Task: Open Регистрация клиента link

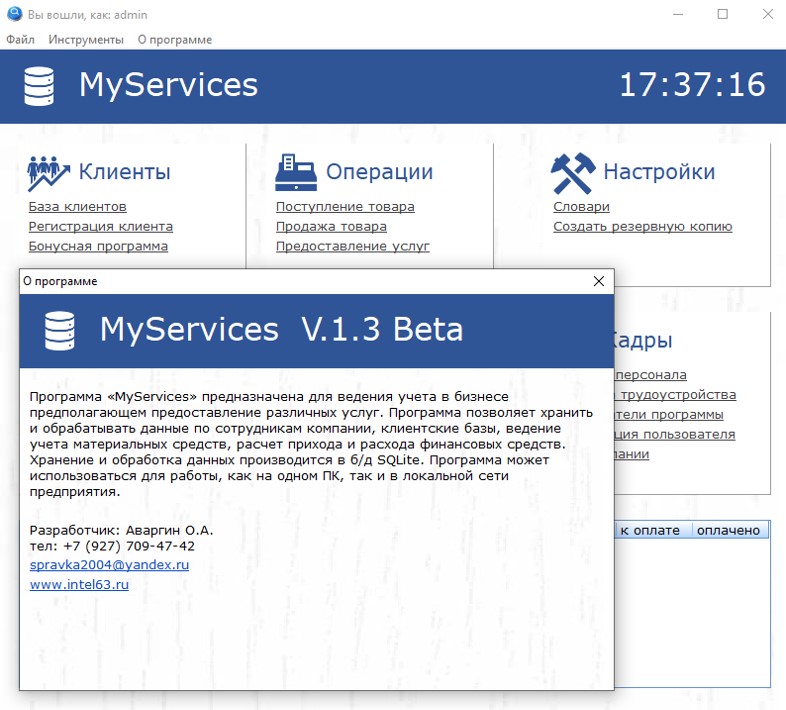Action: pos(100,227)
